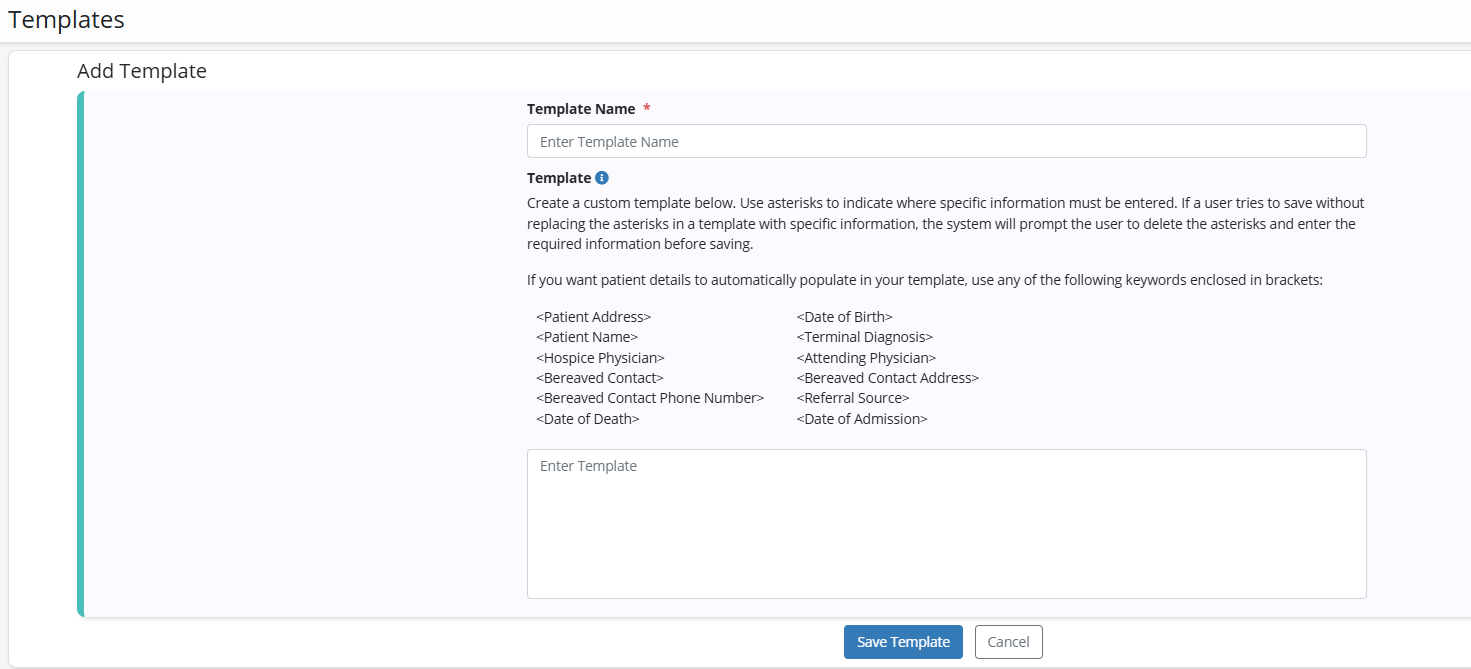Click the Template info icon
Viewport: 1471px width, 669px height.
(x=602, y=178)
